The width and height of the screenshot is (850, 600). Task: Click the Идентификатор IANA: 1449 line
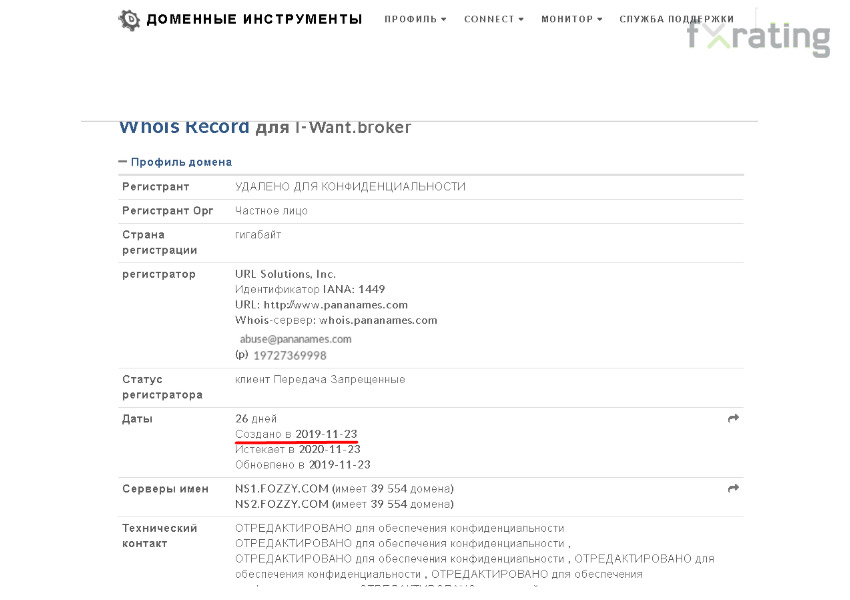pos(310,289)
